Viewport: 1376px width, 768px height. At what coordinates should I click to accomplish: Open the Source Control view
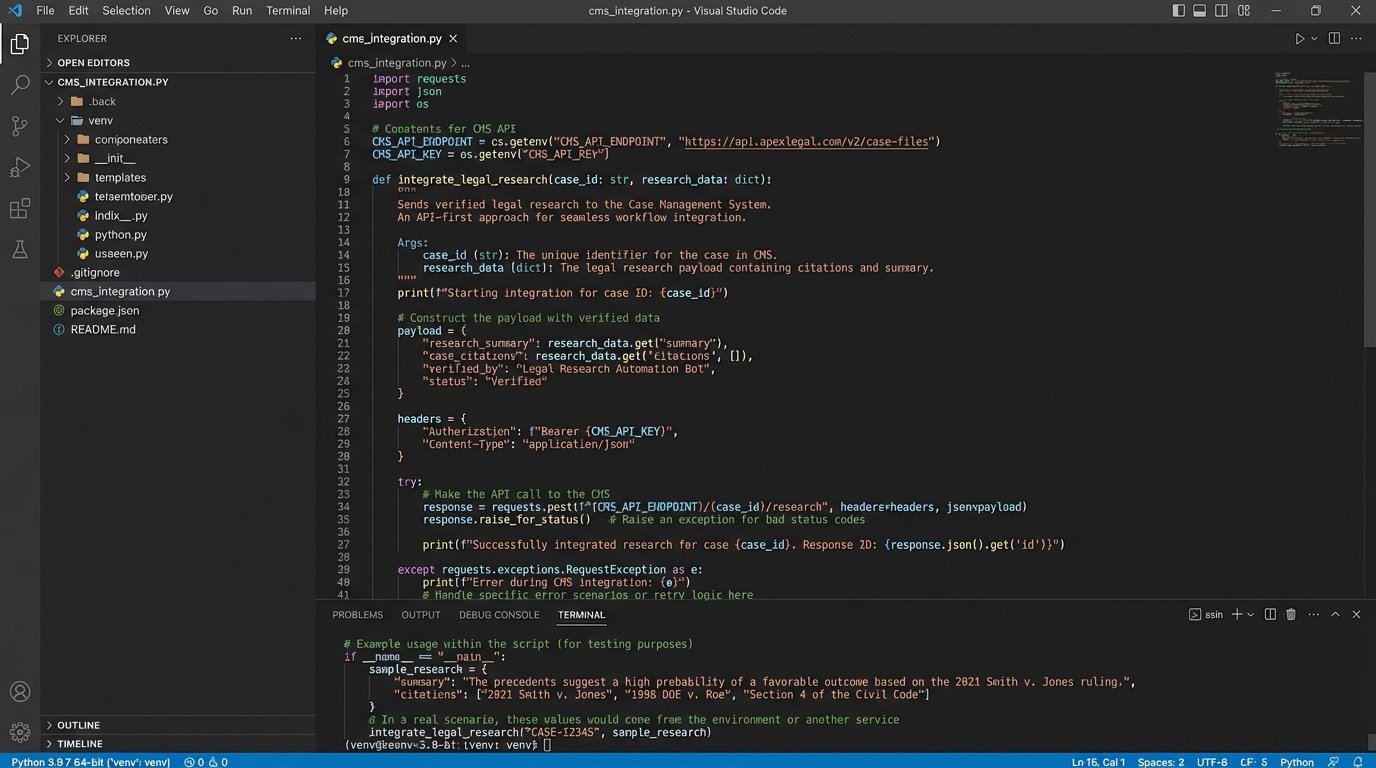pos(20,126)
